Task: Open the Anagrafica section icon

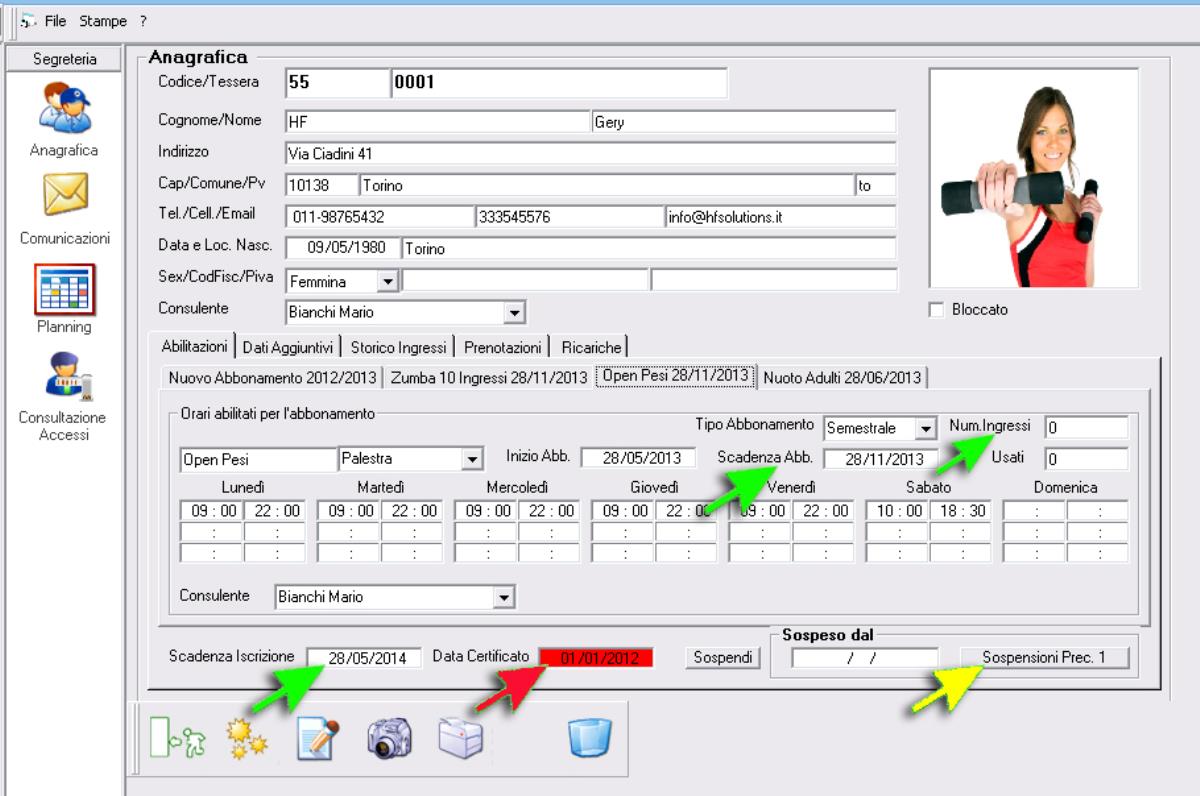Action: pyautogui.click(x=64, y=108)
